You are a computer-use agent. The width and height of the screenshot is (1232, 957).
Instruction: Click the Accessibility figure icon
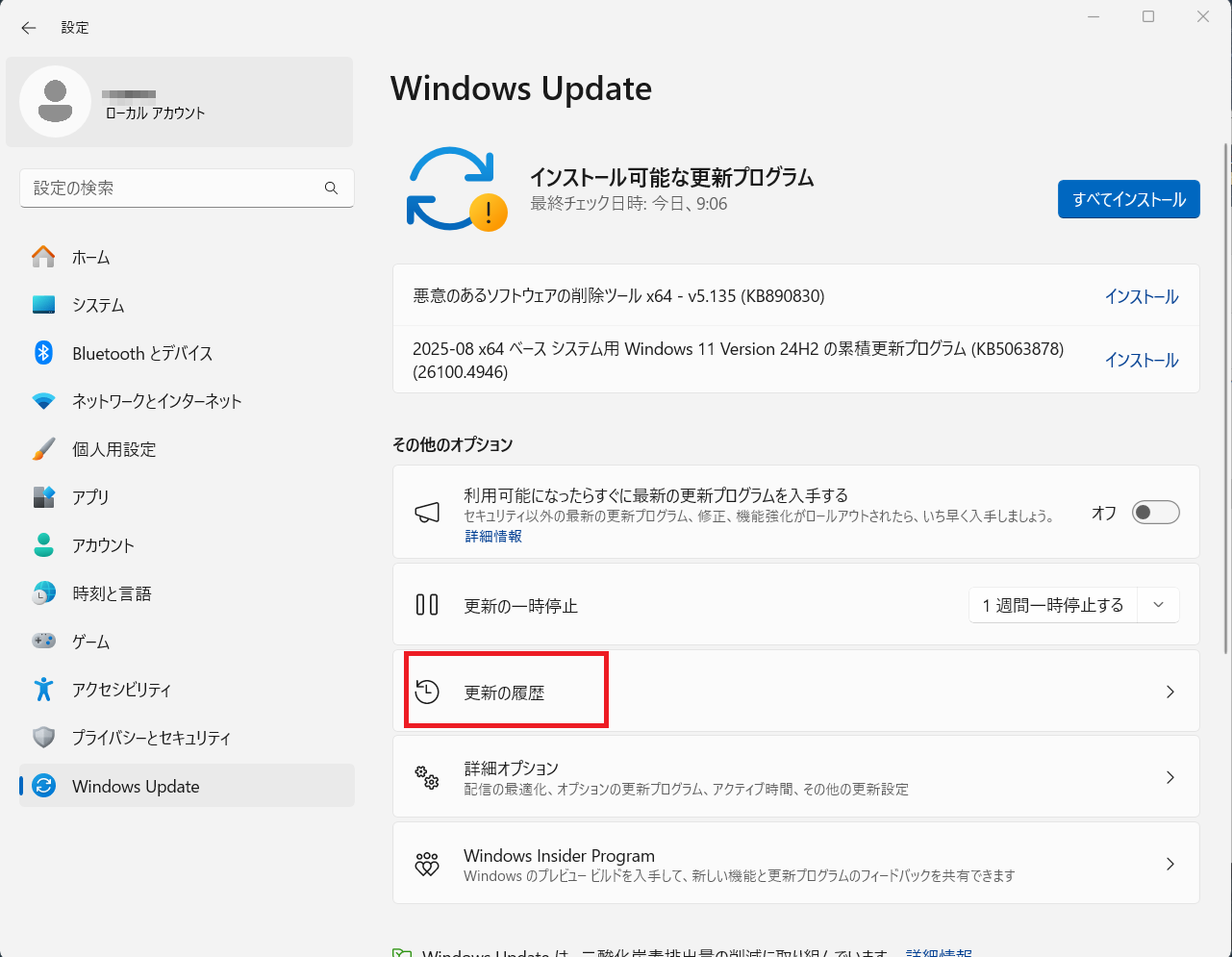[43, 690]
